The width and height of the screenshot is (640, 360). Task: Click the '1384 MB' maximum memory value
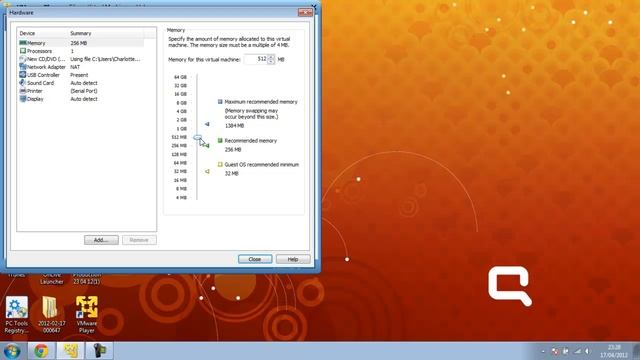point(234,126)
